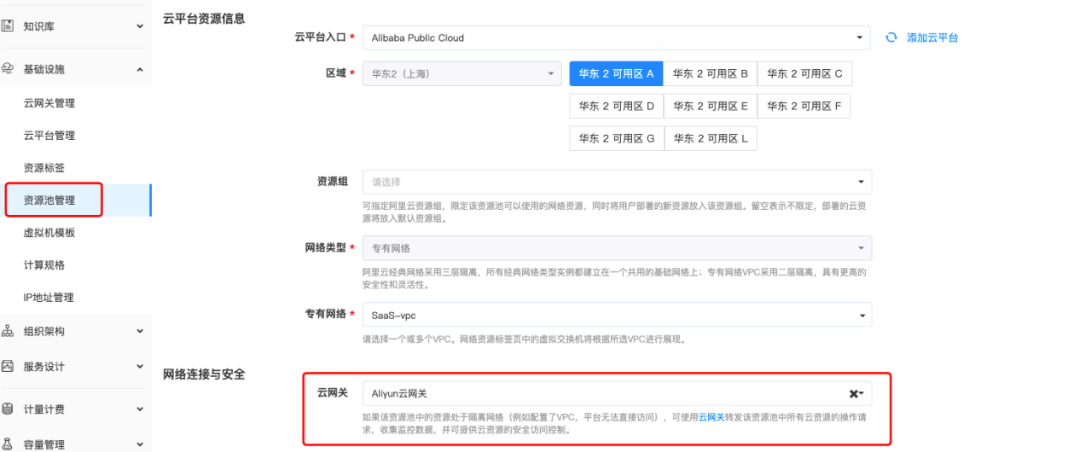Click the 网络连接与安全 section heading
This screenshot has width=1080, height=452.
tap(204, 374)
